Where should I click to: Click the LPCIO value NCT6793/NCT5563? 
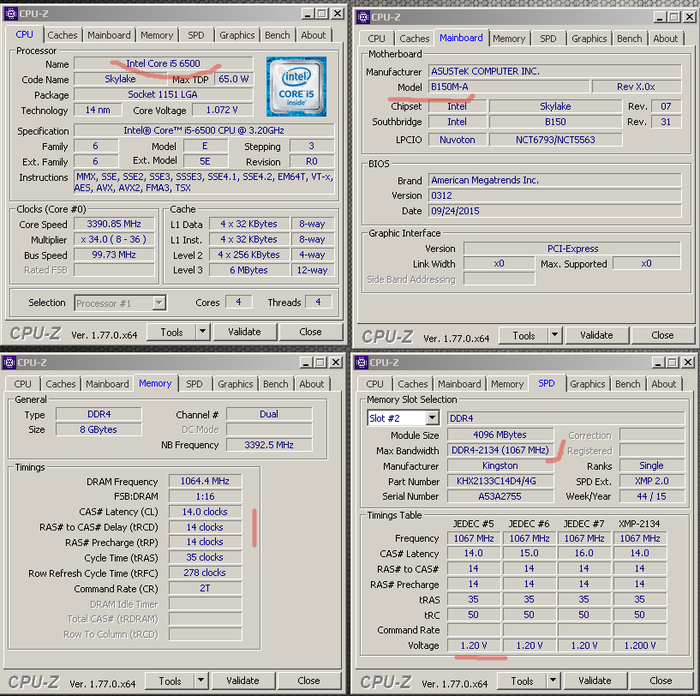[x=555, y=140]
